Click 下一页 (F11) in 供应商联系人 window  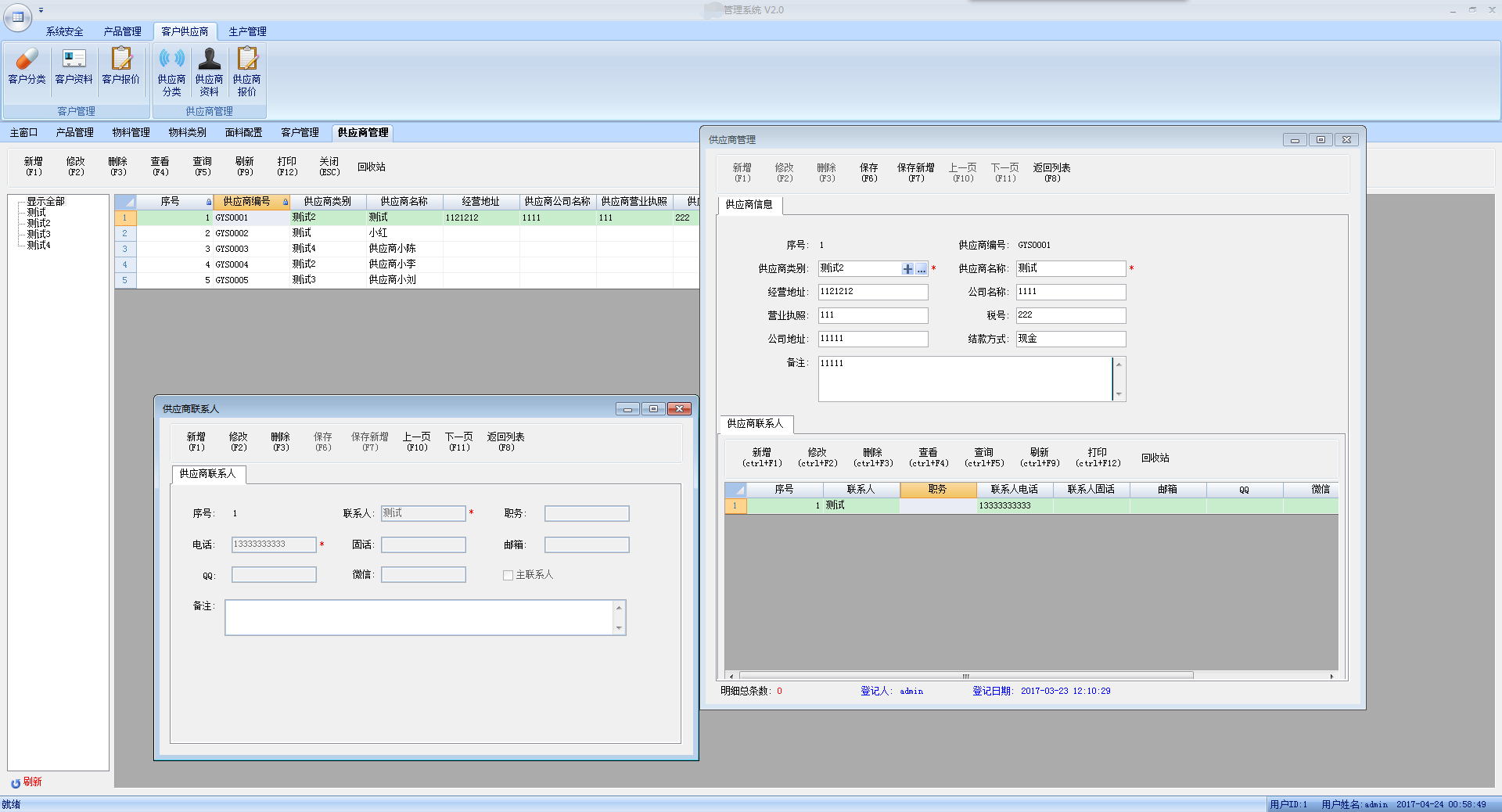[459, 442]
